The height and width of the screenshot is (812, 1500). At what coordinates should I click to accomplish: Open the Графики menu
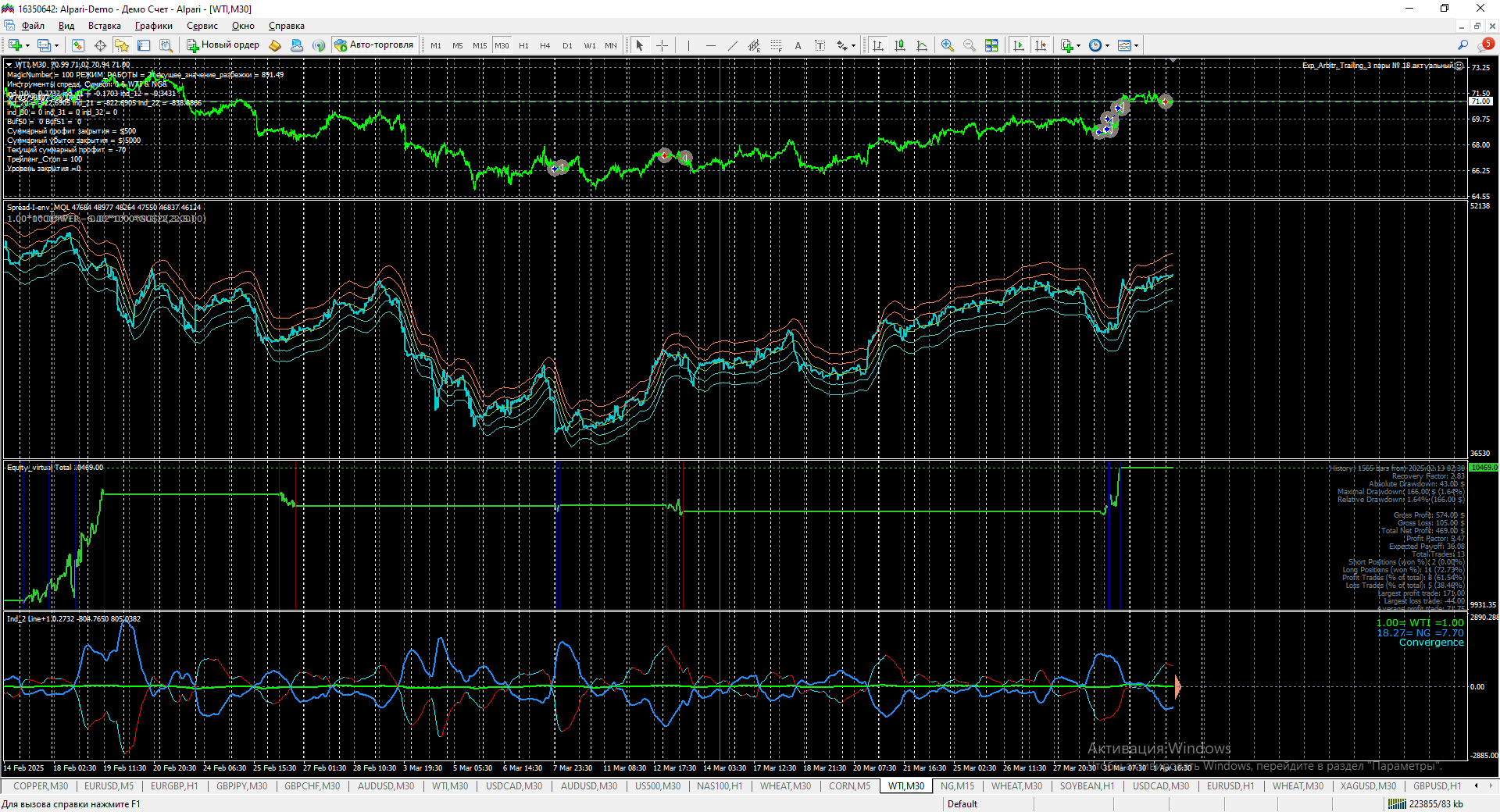pyautogui.click(x=154, y=26)
